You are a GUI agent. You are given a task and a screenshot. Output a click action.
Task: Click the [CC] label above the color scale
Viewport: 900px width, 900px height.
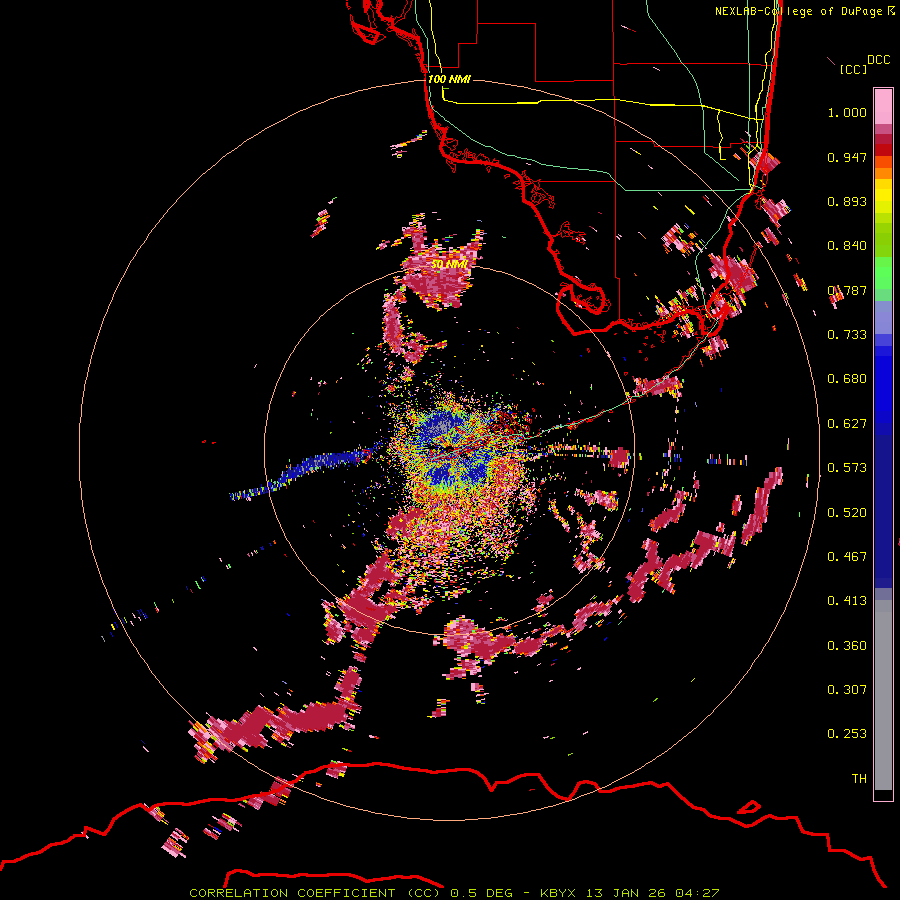pos(854,69)
